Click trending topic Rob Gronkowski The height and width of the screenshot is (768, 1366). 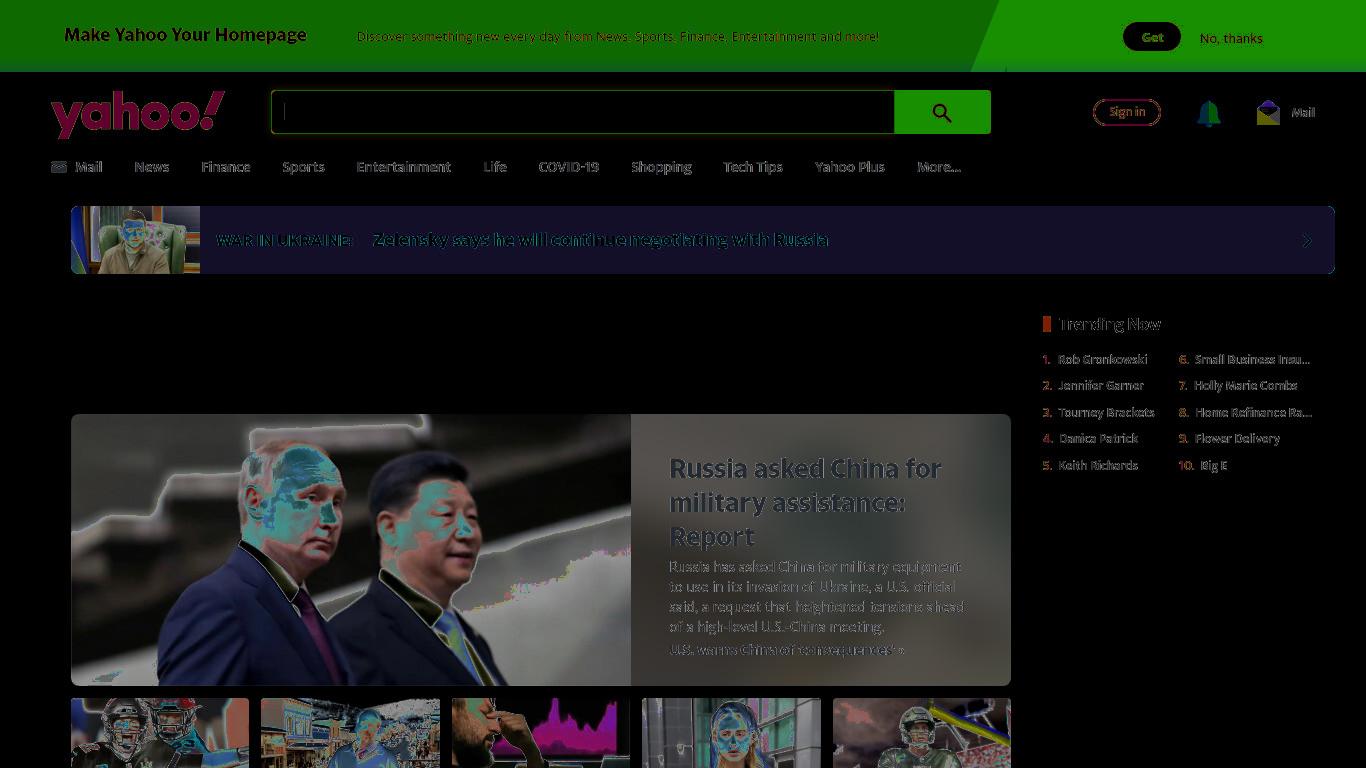click(1102, 359)
